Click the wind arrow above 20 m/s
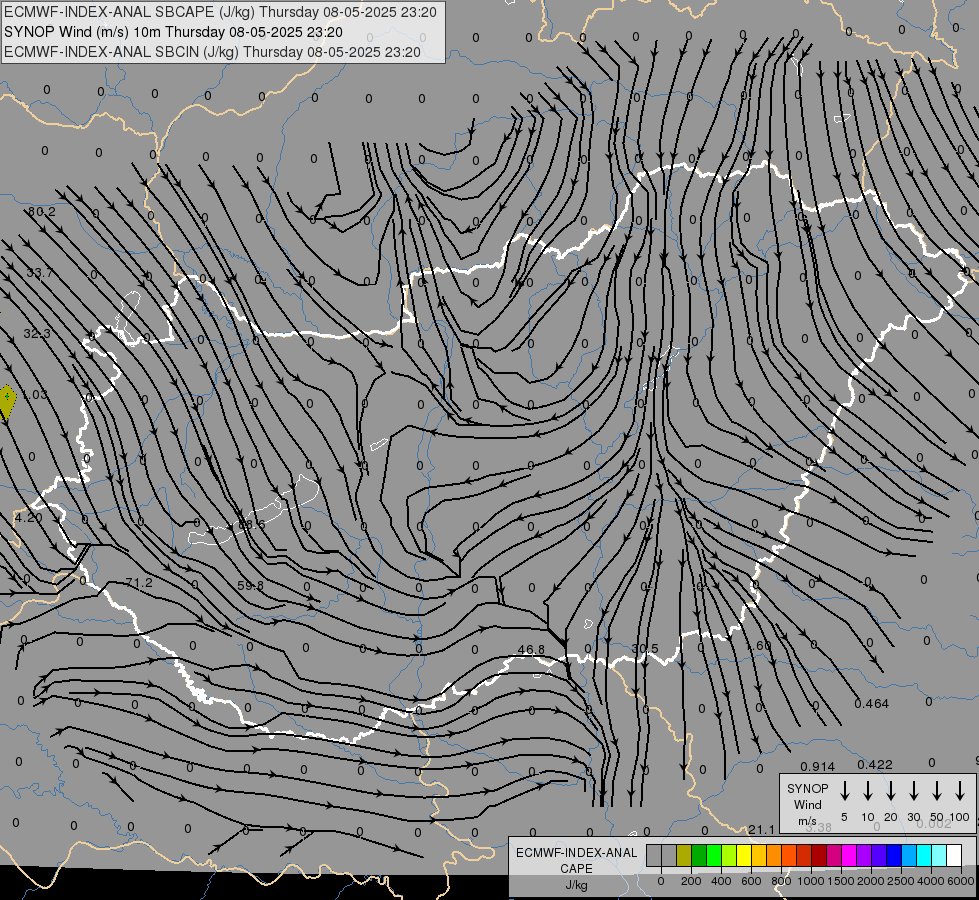This screenshot has width=979, height=900. pos(890,791)
